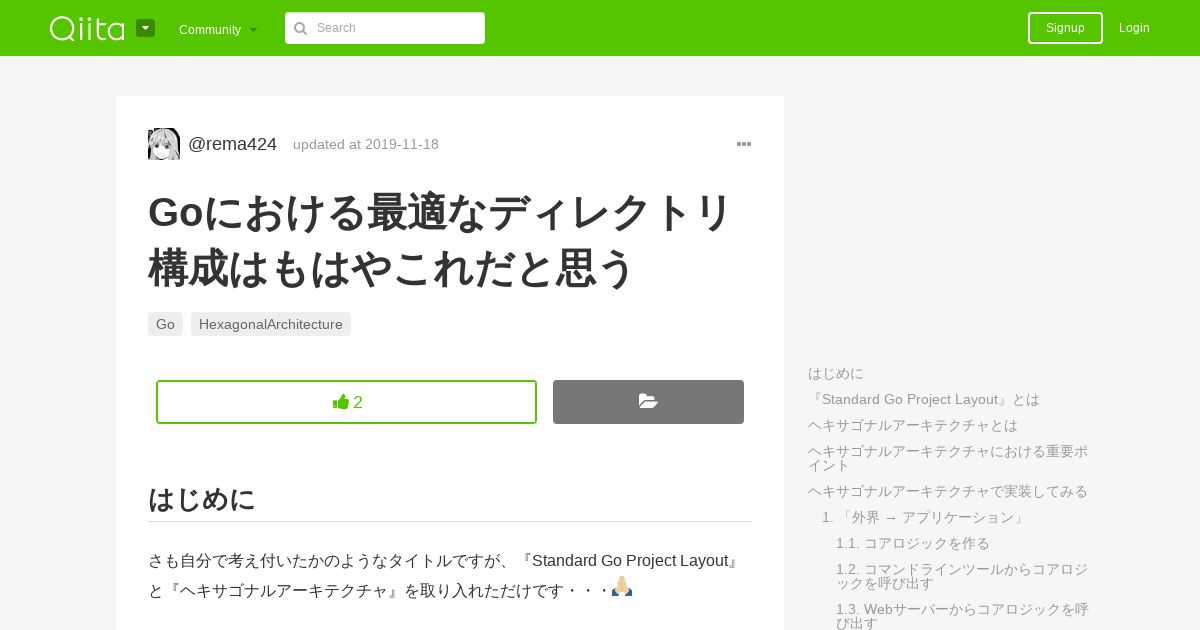1200x630 pixels.
Task: Jump to はじめに in table of contents
Action: tap(836, 373)
